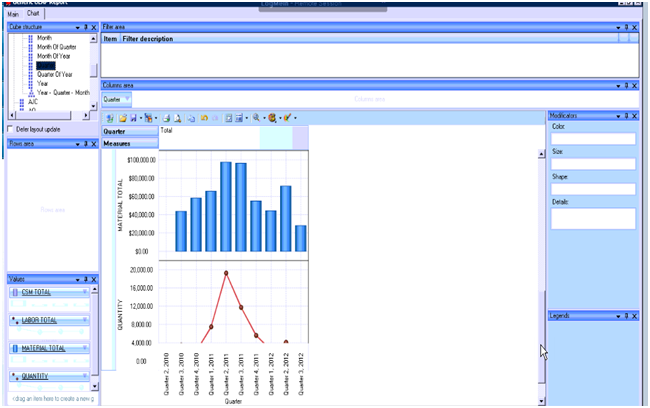The height and width of the screenshot is (408, 650).
Task: Click the bar-chart icon next to MATERIAL TOTAL
Action: 15,348
